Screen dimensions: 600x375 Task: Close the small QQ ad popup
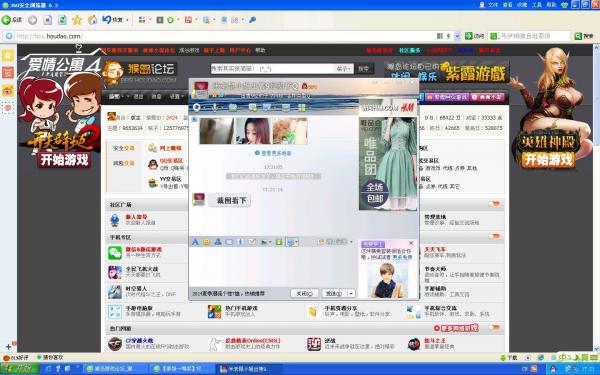(x=411, y=243)
